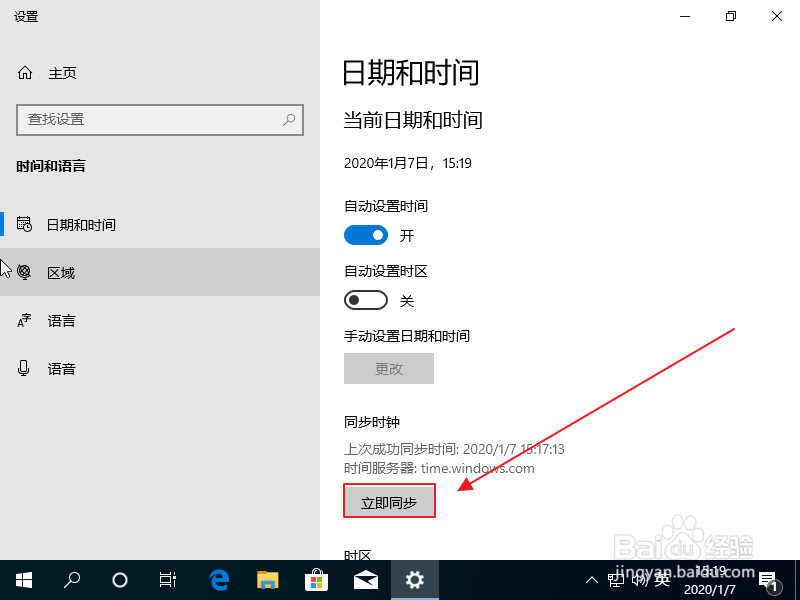Click the 语音 microphone icon in the sidebar
800x600 pixels.
click(x=23, y=368)
